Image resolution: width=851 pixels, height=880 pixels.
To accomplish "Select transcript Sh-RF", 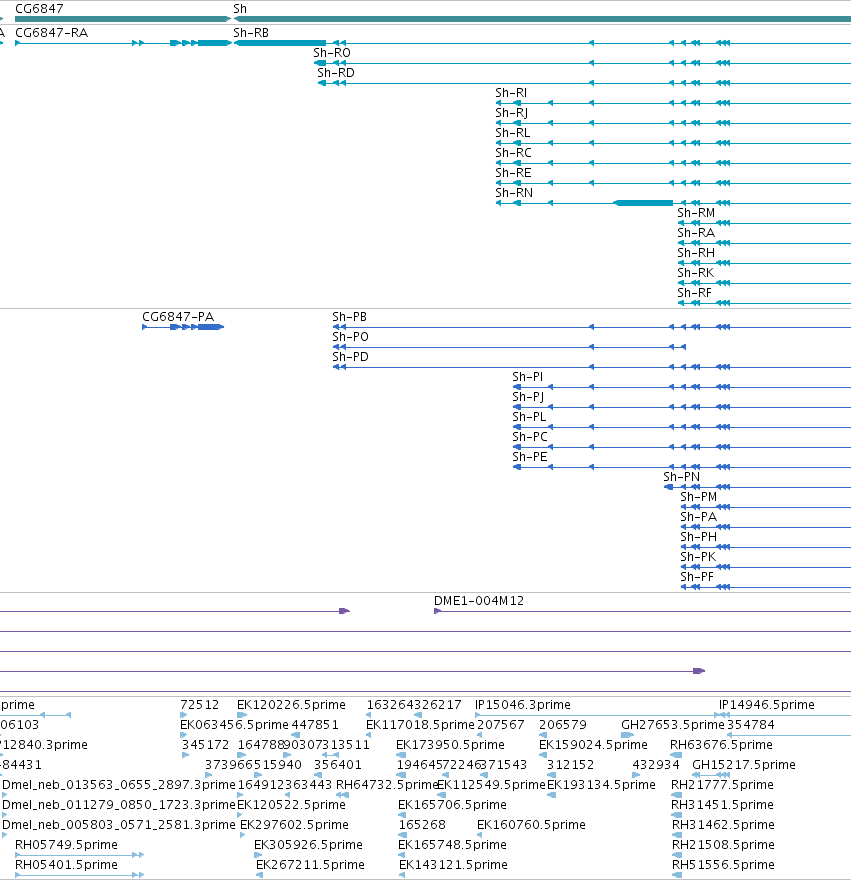I will [x=694, y=293].
